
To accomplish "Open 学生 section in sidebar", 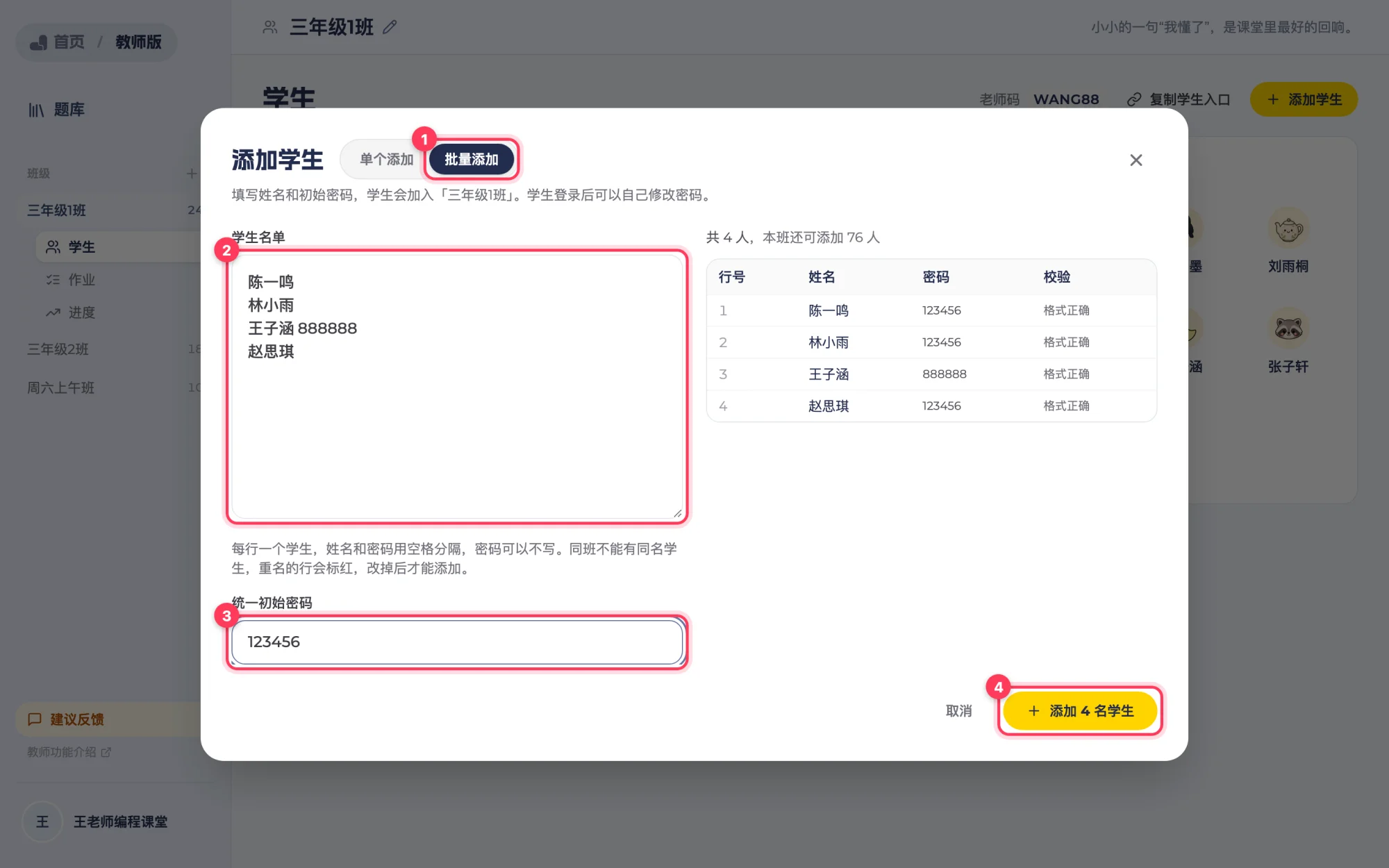I will pyautogui.click(x=118, y=247).
